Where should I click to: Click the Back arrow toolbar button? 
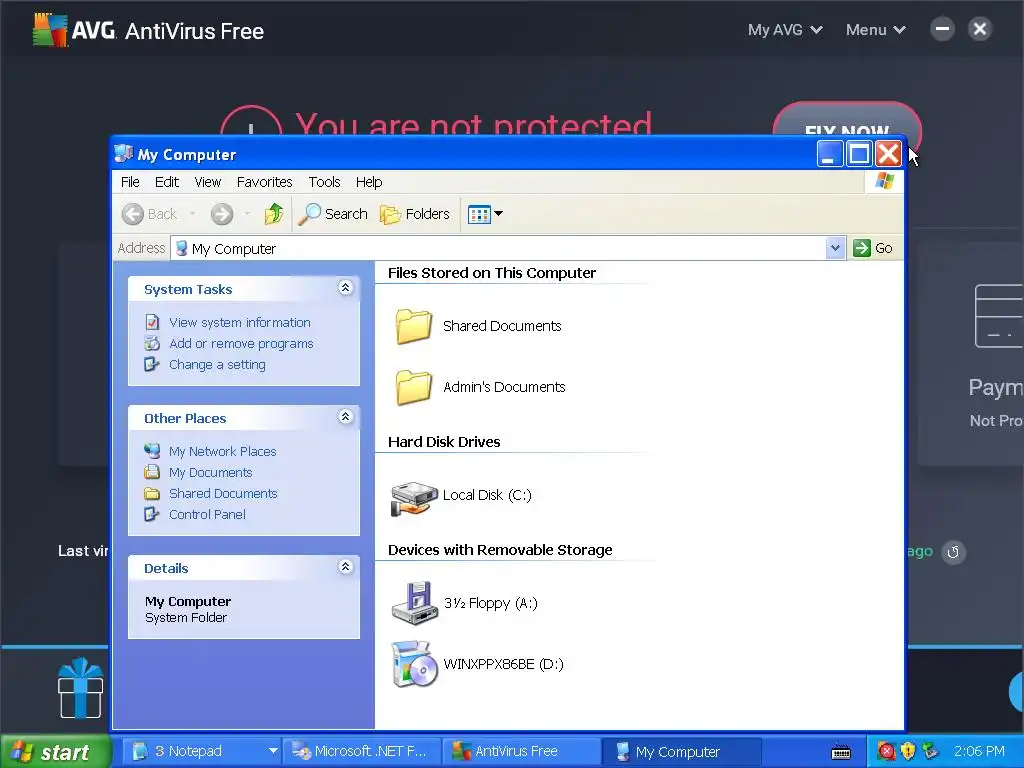(150, 214)
